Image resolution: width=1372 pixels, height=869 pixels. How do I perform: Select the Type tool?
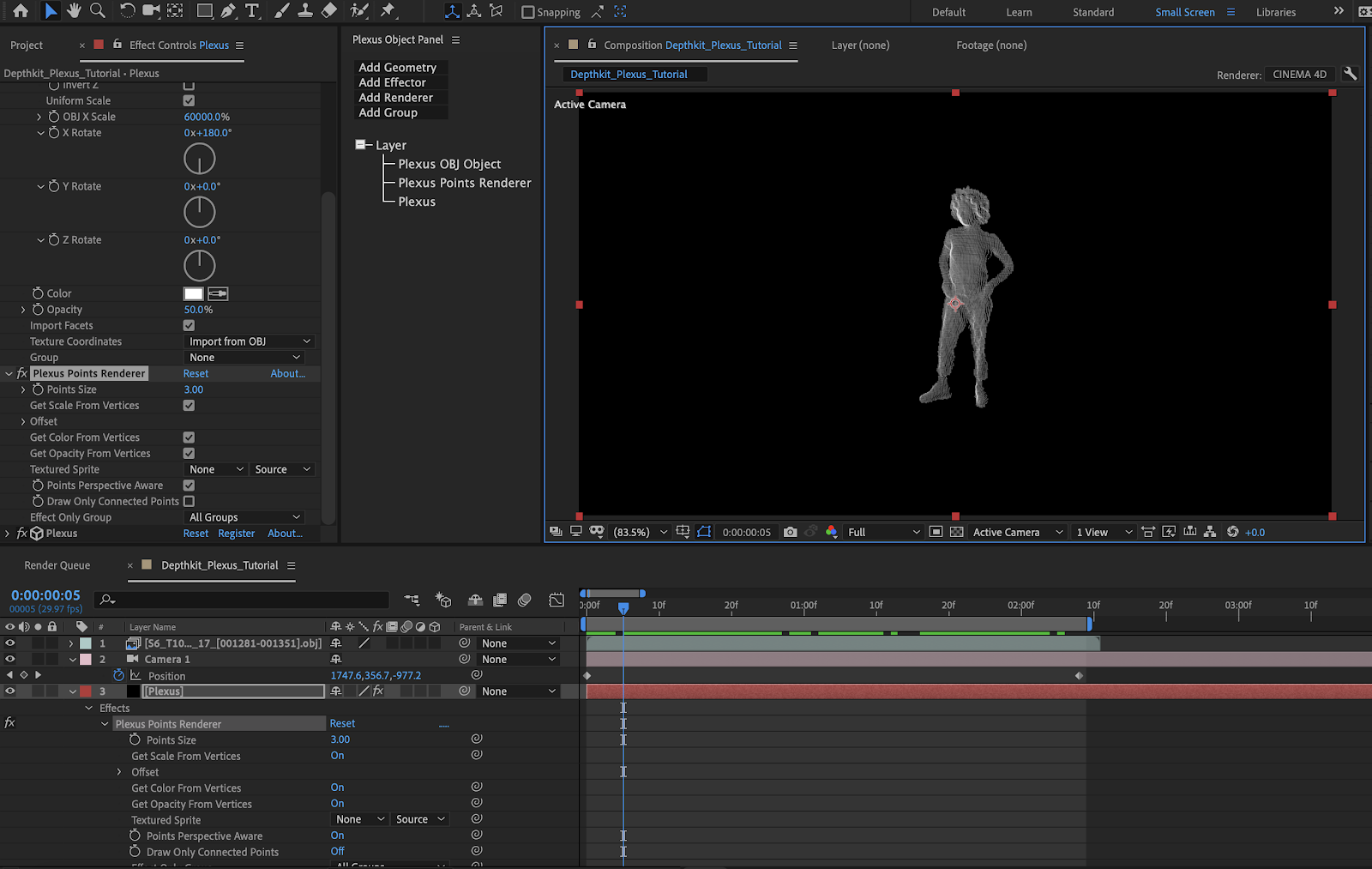(253, 11)
